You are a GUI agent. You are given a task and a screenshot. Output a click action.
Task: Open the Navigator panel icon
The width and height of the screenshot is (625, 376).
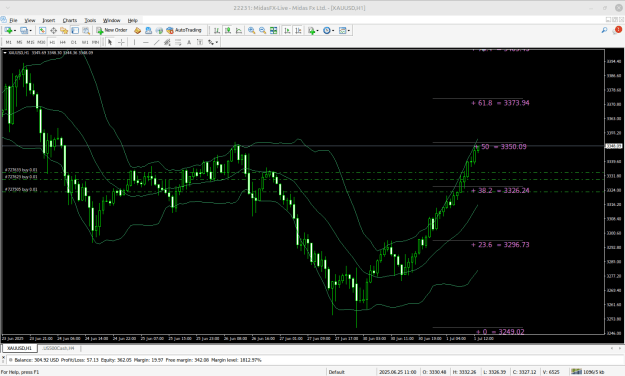click(64, 30)
